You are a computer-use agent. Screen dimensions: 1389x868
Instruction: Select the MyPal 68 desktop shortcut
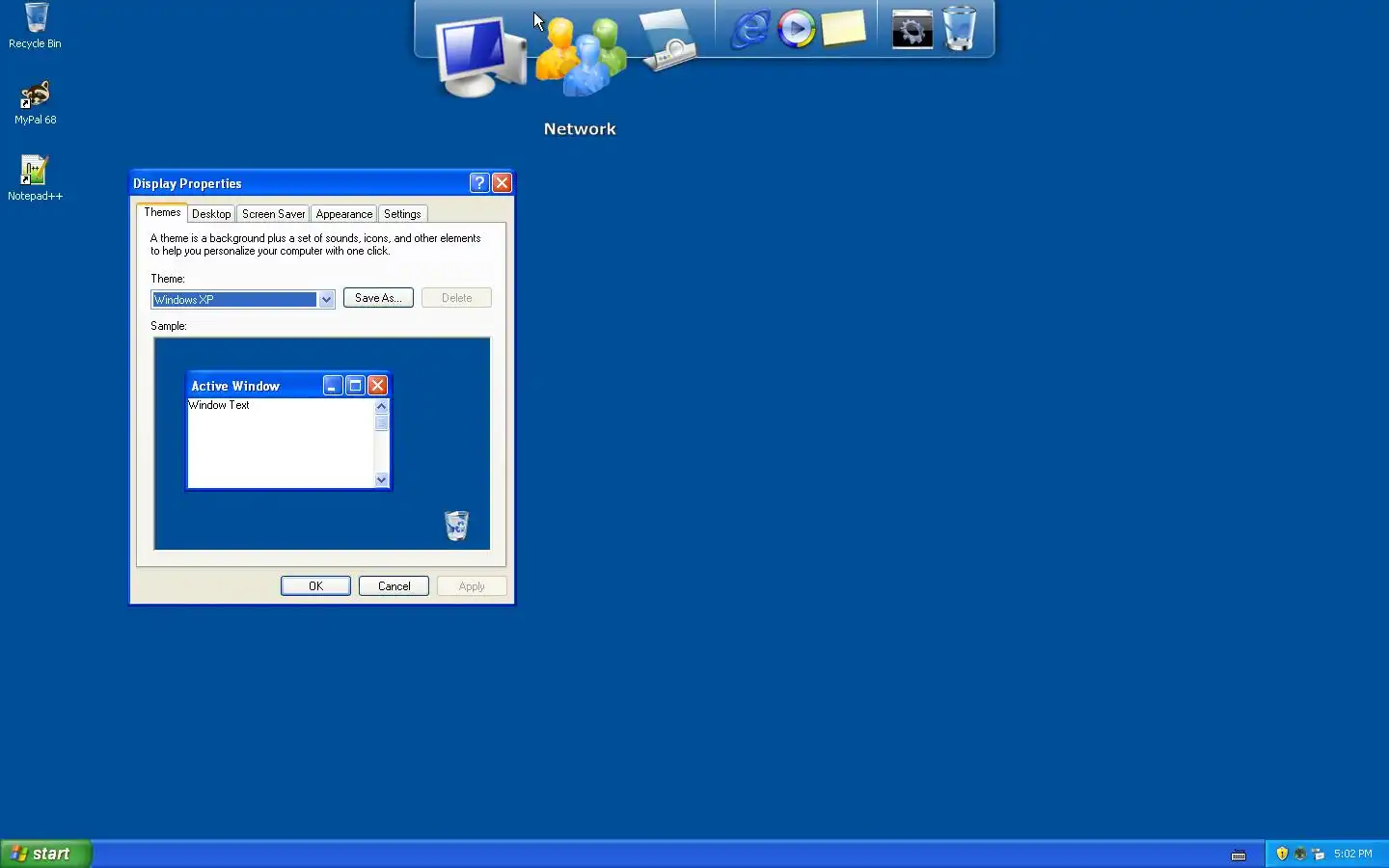(x=36, y=102)
